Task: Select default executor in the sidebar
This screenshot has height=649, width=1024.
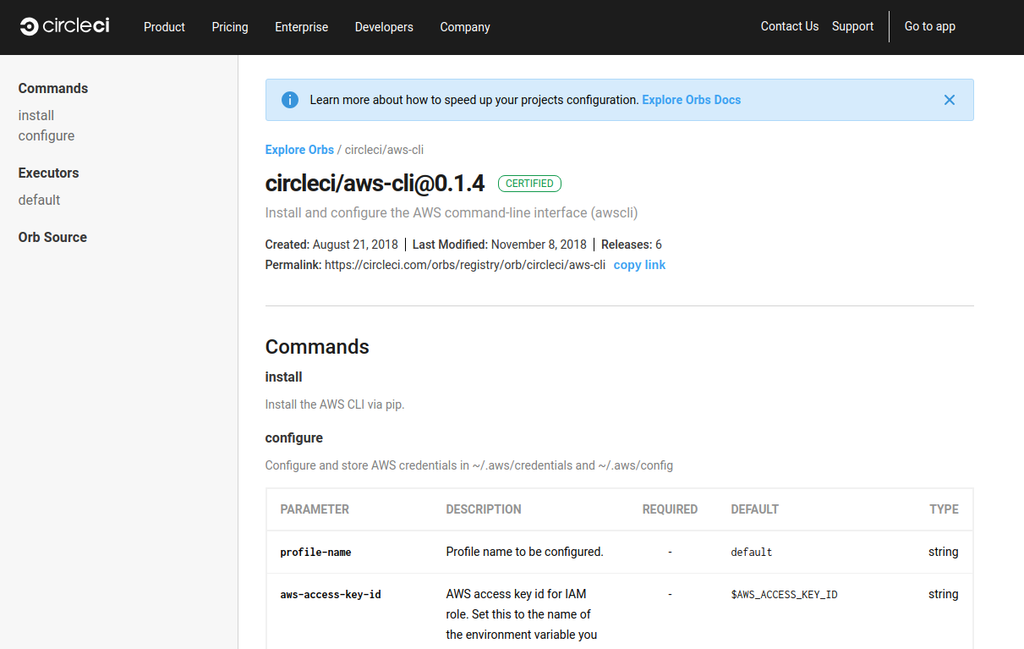Action: [x=39, y=200]
